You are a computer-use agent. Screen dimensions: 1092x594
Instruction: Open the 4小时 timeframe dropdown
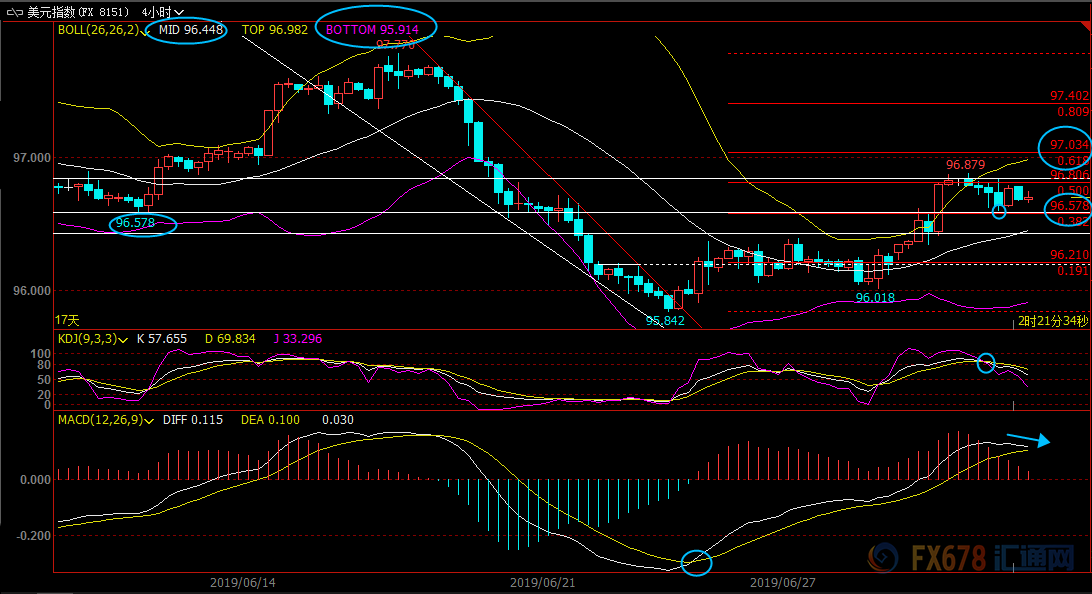[162, 12]
